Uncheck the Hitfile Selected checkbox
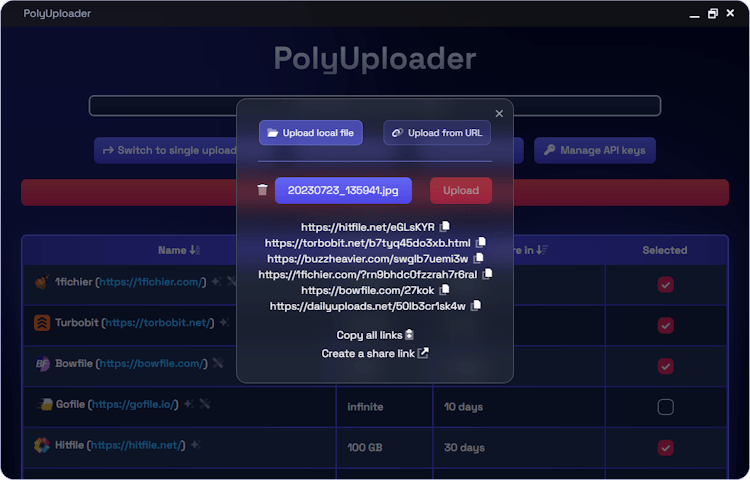This screenshot has width=750, height=480. 665,447
